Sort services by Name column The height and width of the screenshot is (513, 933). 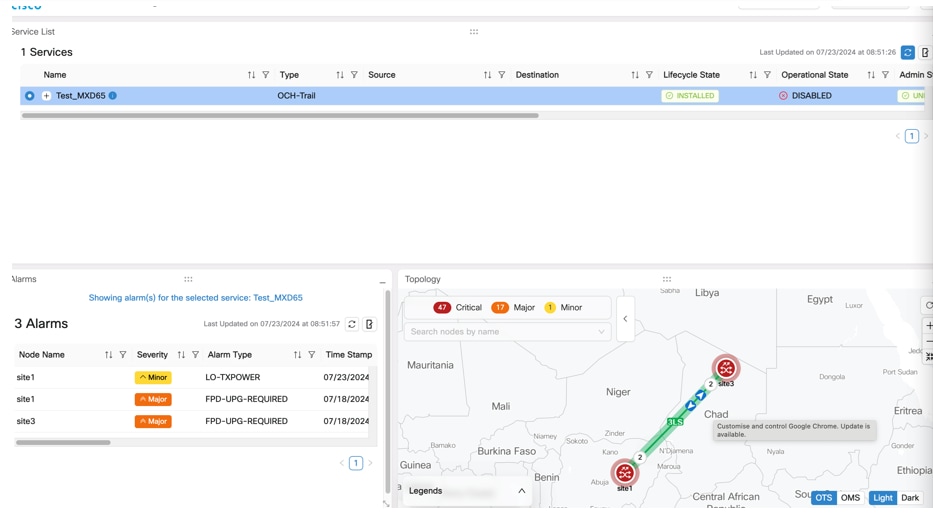point(251,75)
